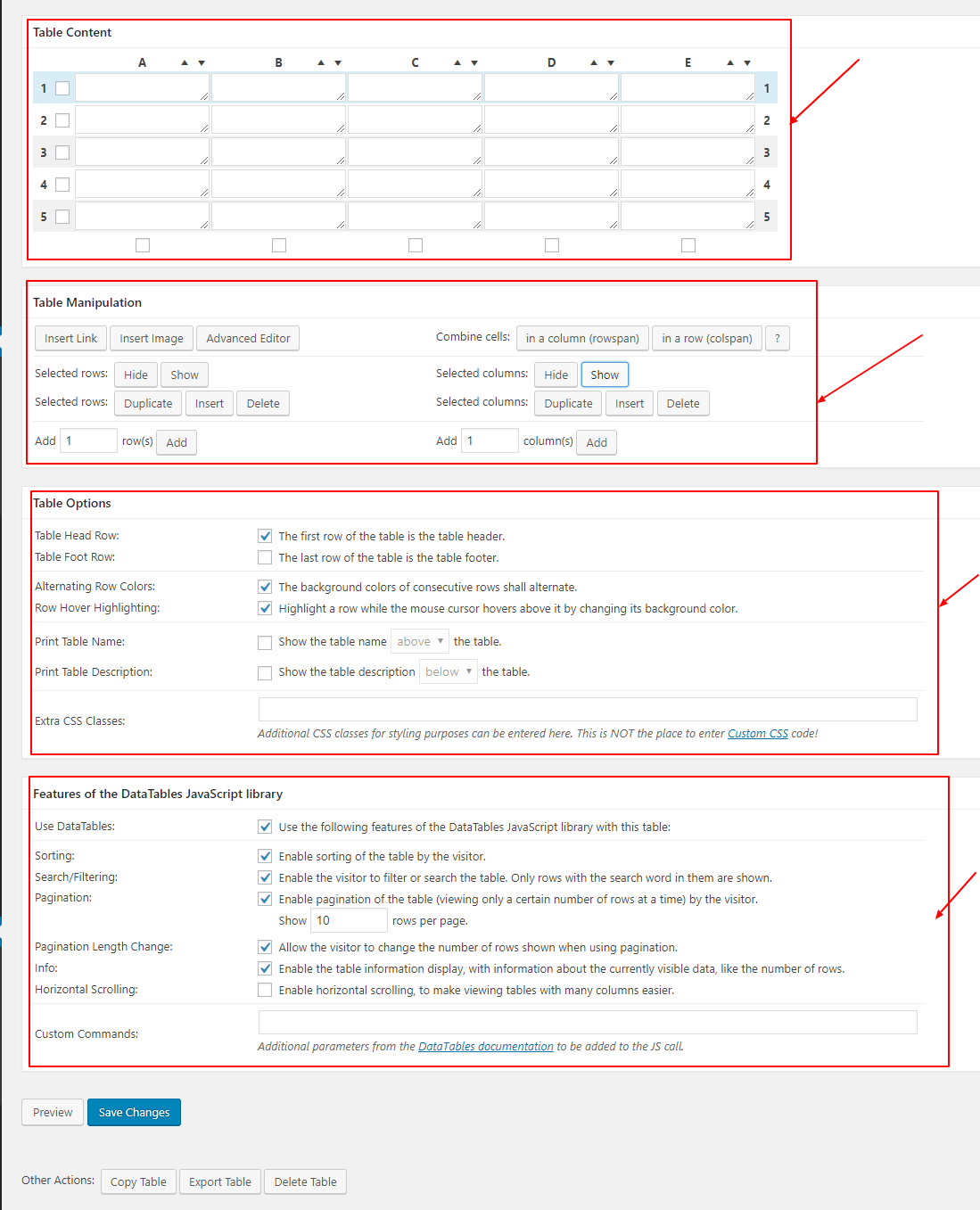980x1210 pixels.
Task: Enable horizontal scrolling for the table
Action: click(265, 989)
